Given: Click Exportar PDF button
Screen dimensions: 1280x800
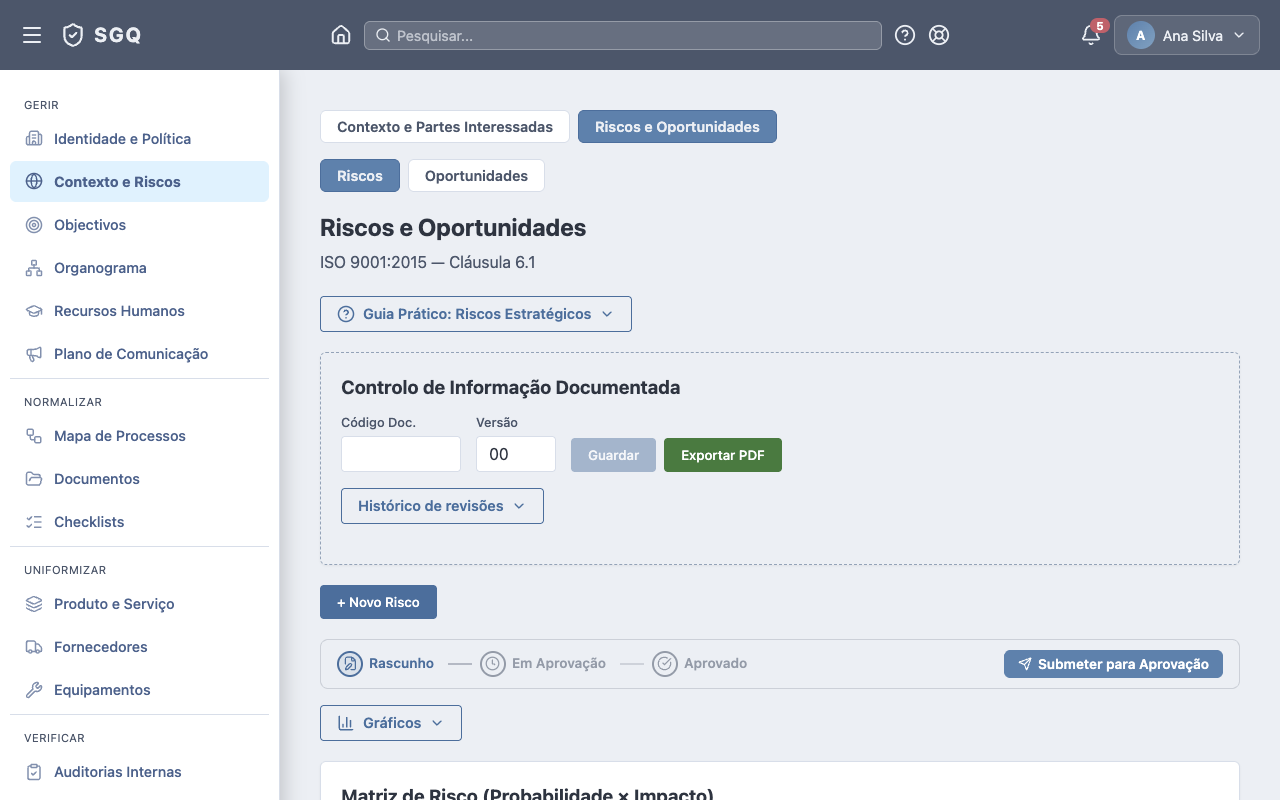Looking at the screenshot, I should point(723,455).
